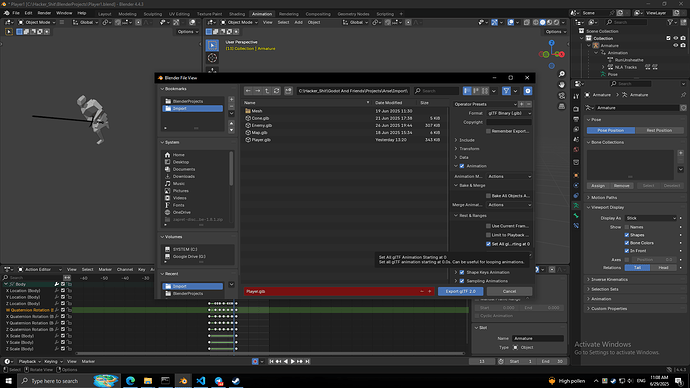Cancel the file export dialog
The image size is (690, 388).
click(x=509, y=291)
